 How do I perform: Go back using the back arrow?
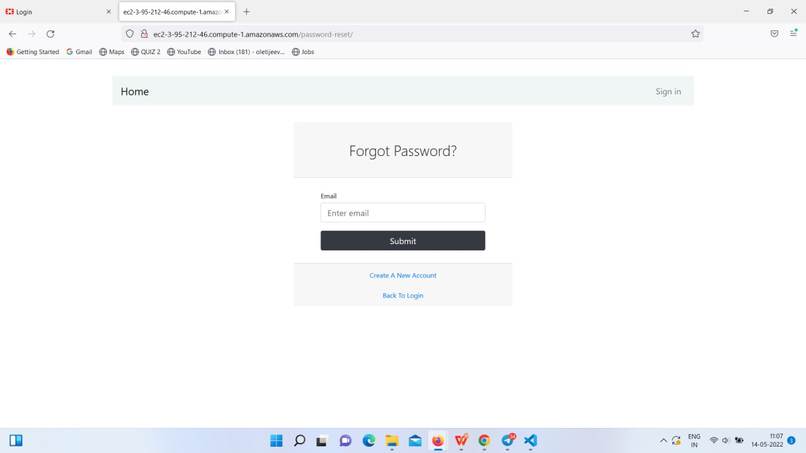point(12,34)
